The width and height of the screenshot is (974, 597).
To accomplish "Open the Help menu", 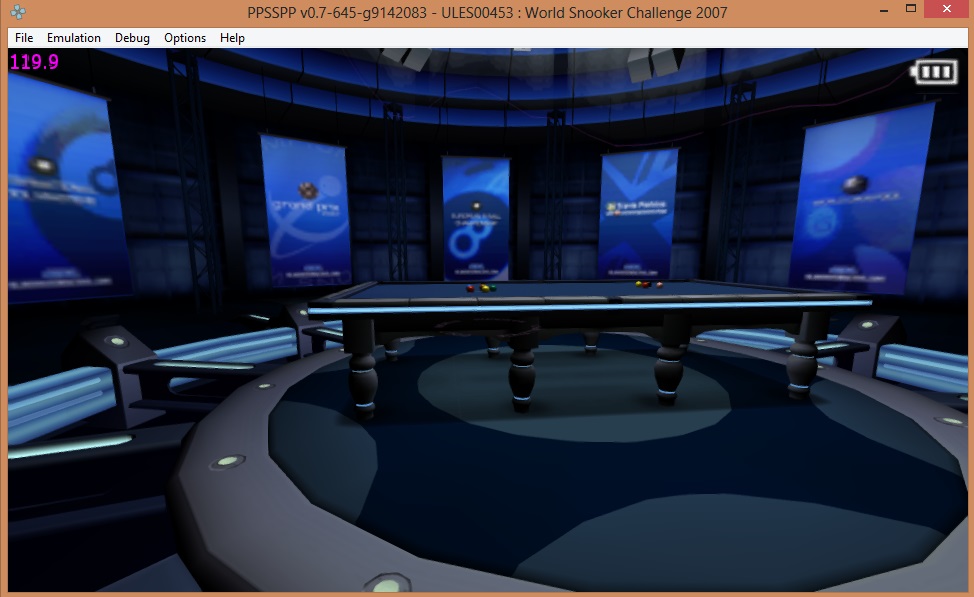I will [x=232, y=38].
